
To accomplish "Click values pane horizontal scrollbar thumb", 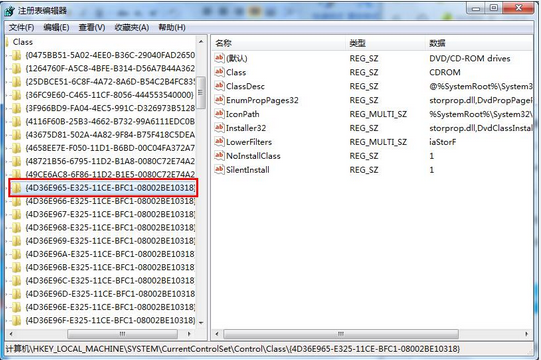I will pyautogui.click(x=341, y=334).
